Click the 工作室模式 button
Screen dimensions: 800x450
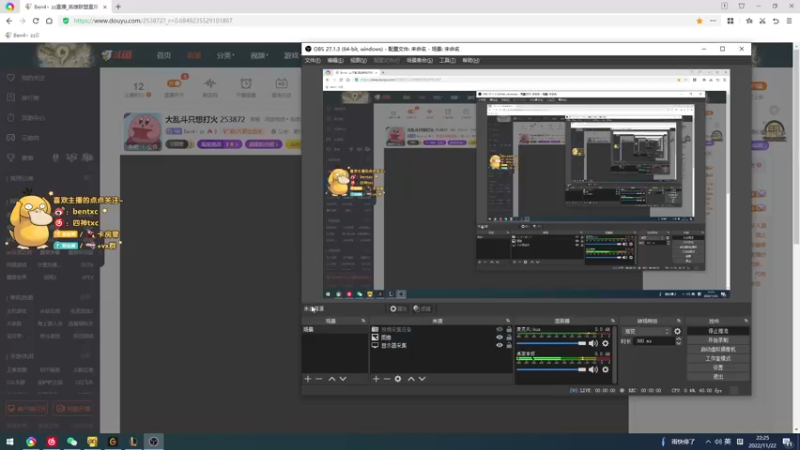tap(718, 359)
